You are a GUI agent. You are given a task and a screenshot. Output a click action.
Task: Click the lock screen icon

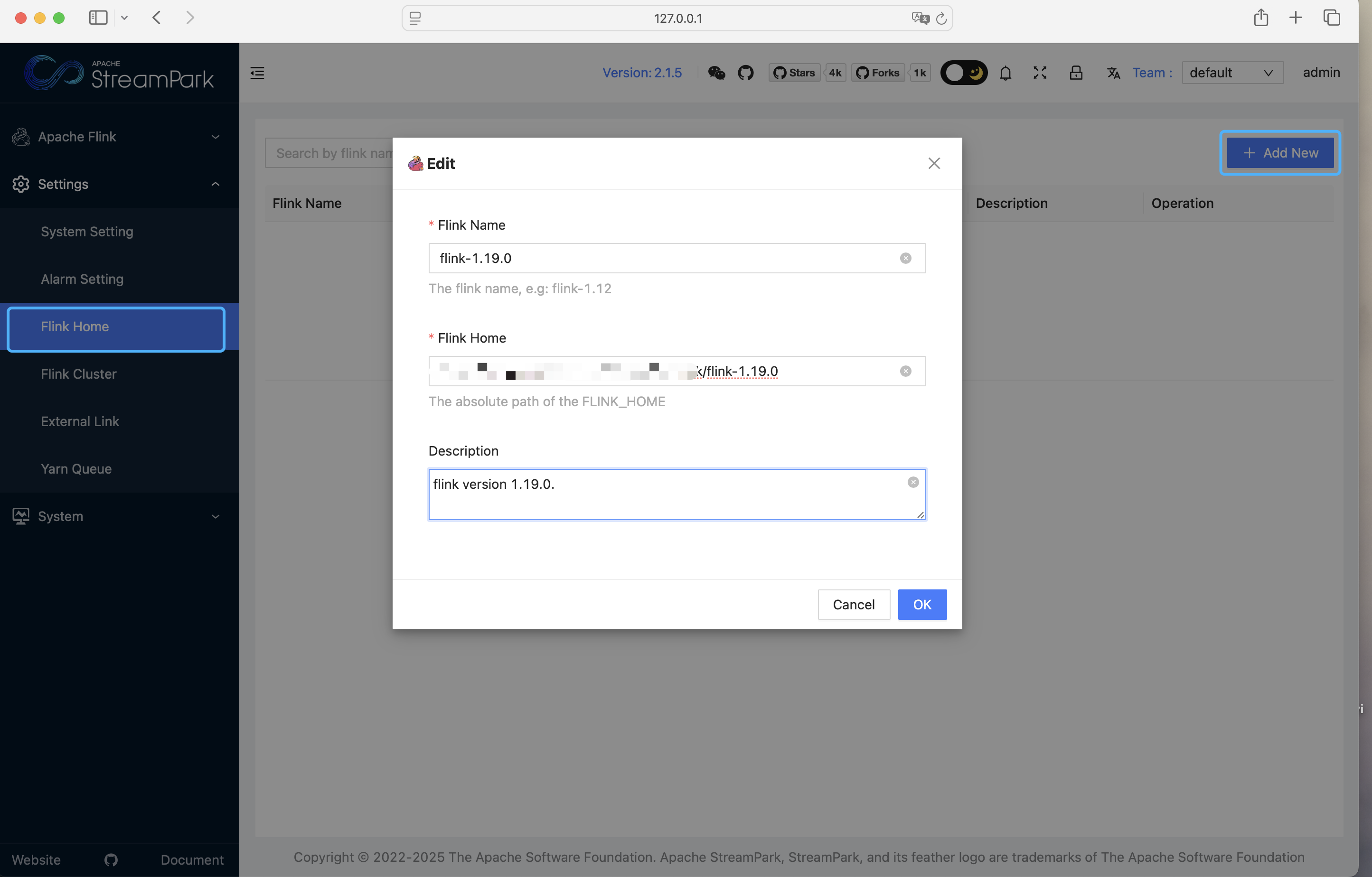[x=1076, y=73]
